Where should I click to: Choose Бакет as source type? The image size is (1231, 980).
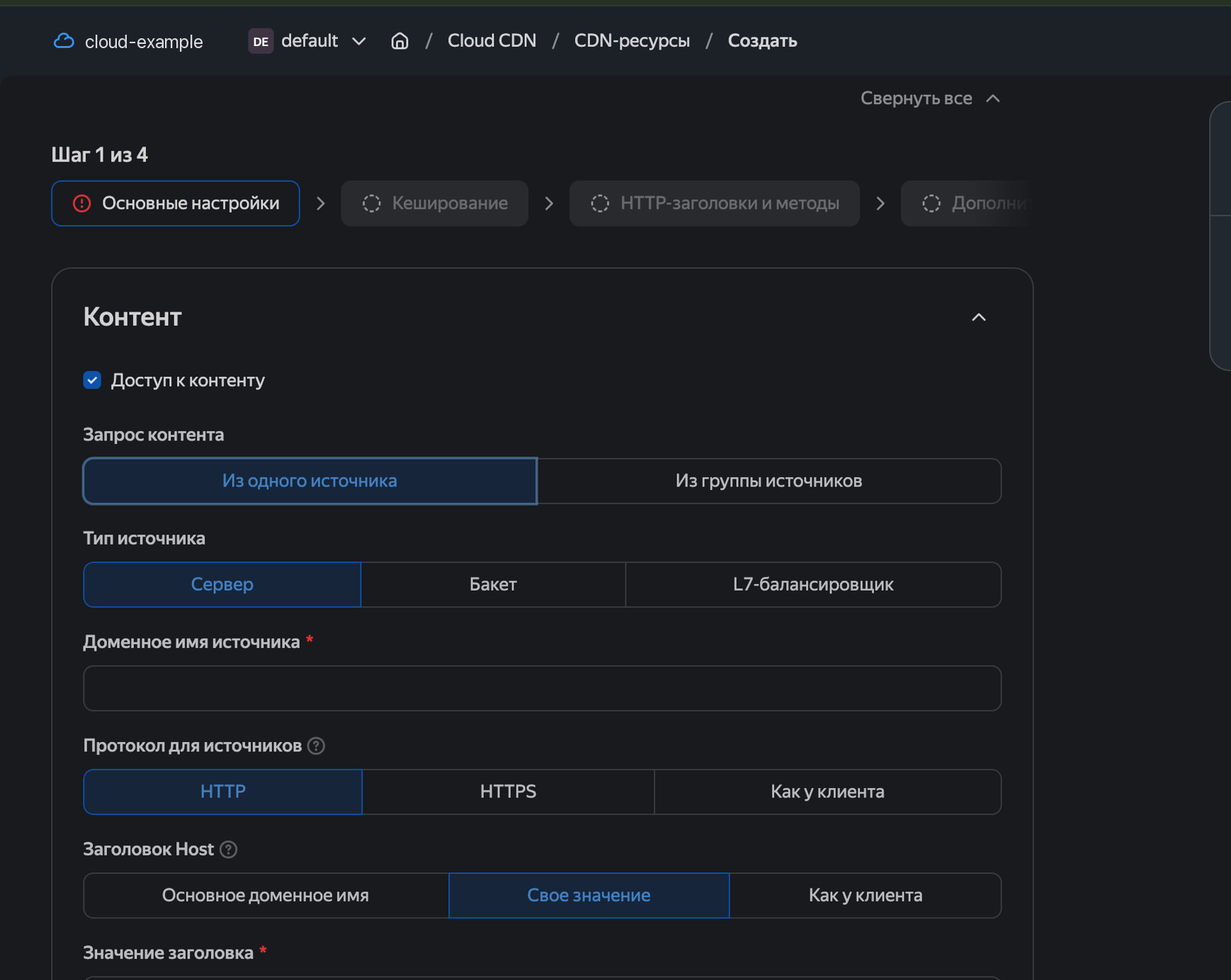493,584
